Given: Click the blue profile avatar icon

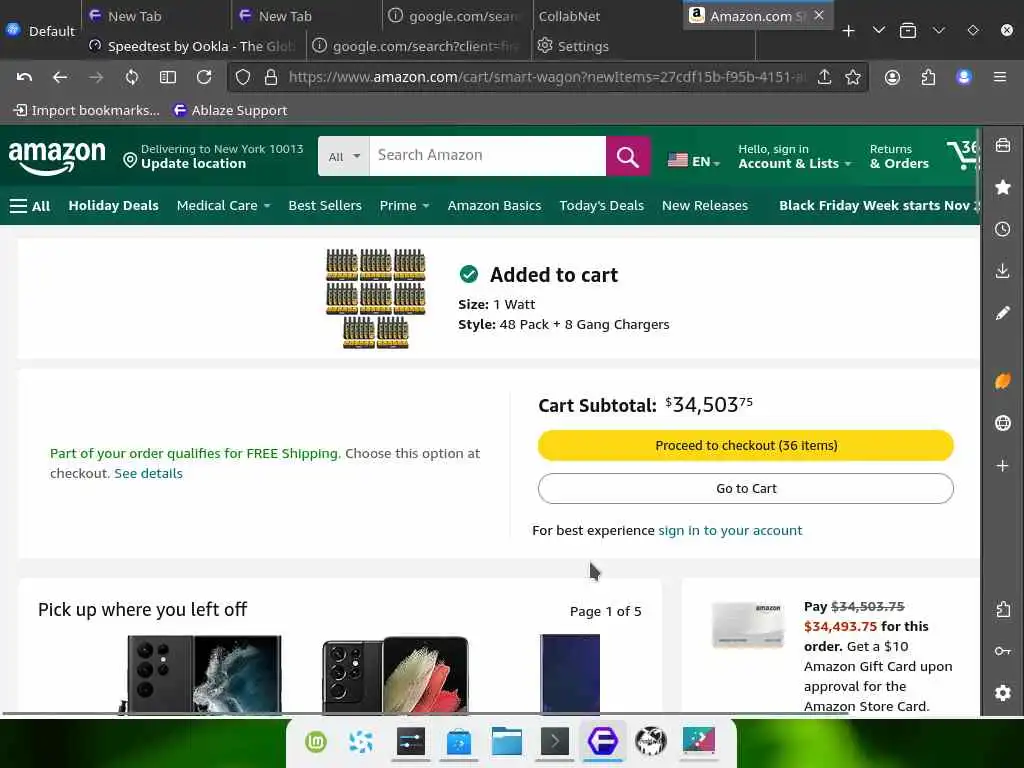Looking at the screenshot, I should (x=964, y=77).
